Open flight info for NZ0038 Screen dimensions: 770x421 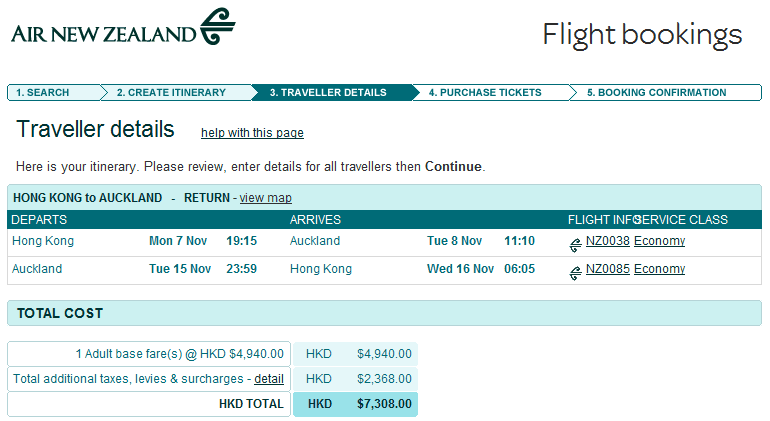coord(607,241)
